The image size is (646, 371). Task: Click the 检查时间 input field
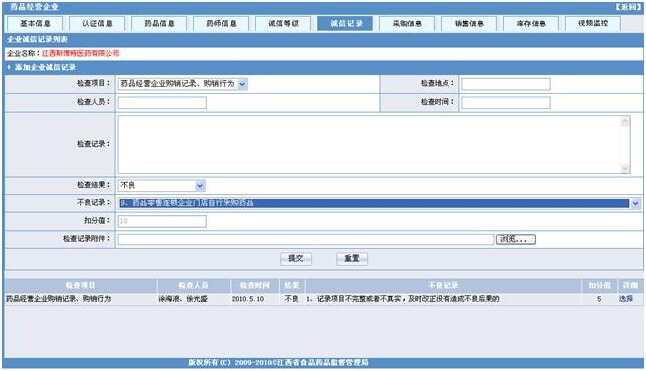point(506,103)
